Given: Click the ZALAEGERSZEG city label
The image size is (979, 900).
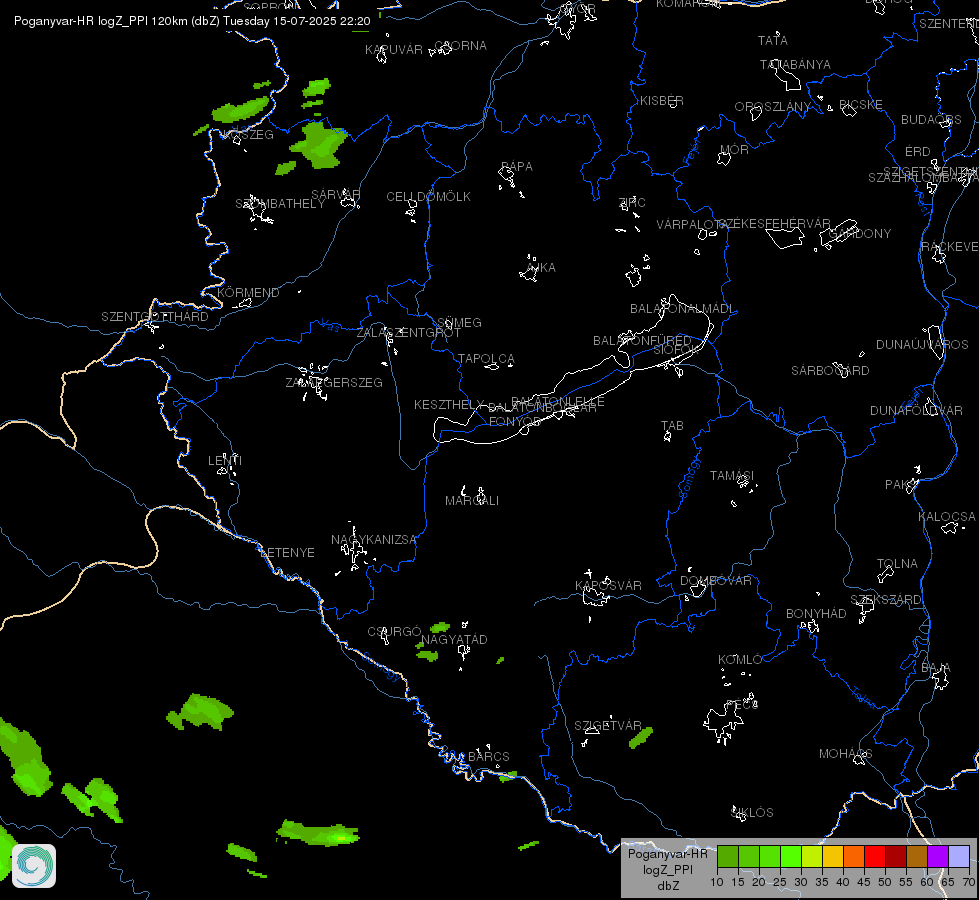Looking at the screenshot, I should (x=334, y=382).
